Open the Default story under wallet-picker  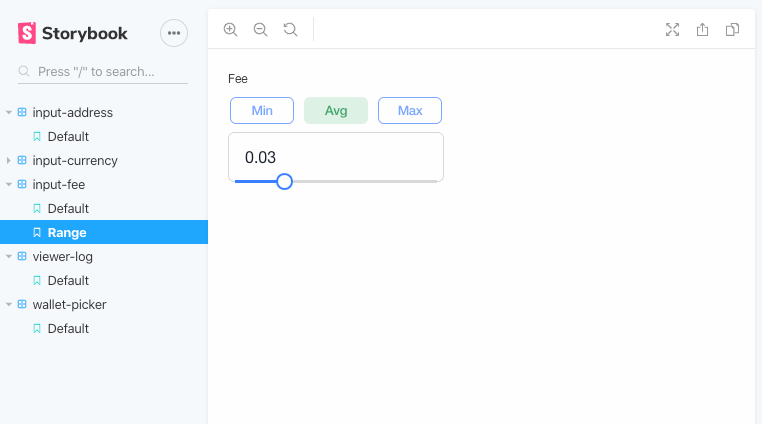click(104, 329)
